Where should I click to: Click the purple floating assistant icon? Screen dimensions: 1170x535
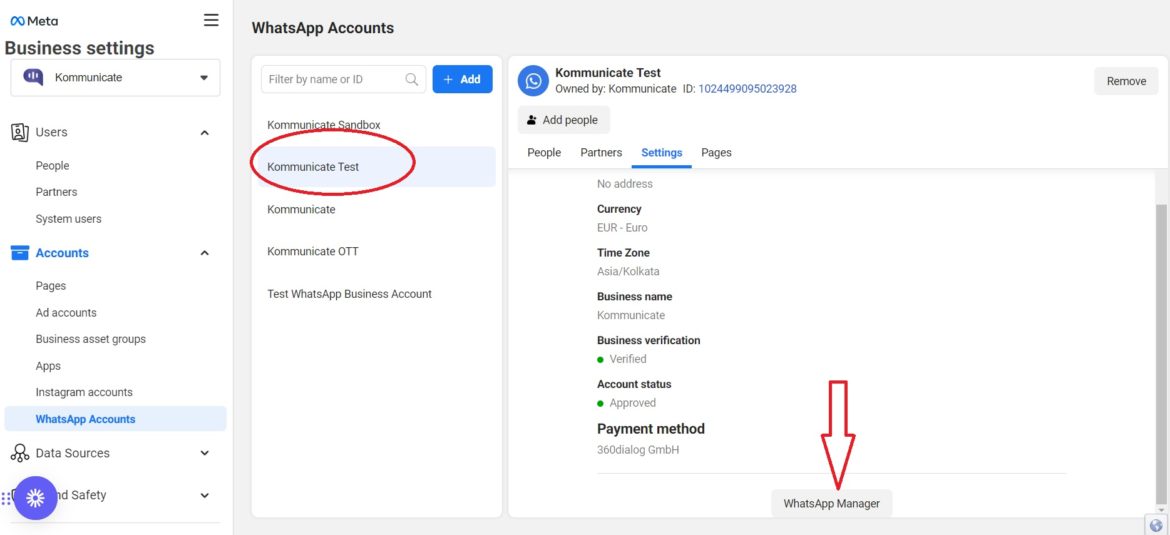(x=35, y=497)
